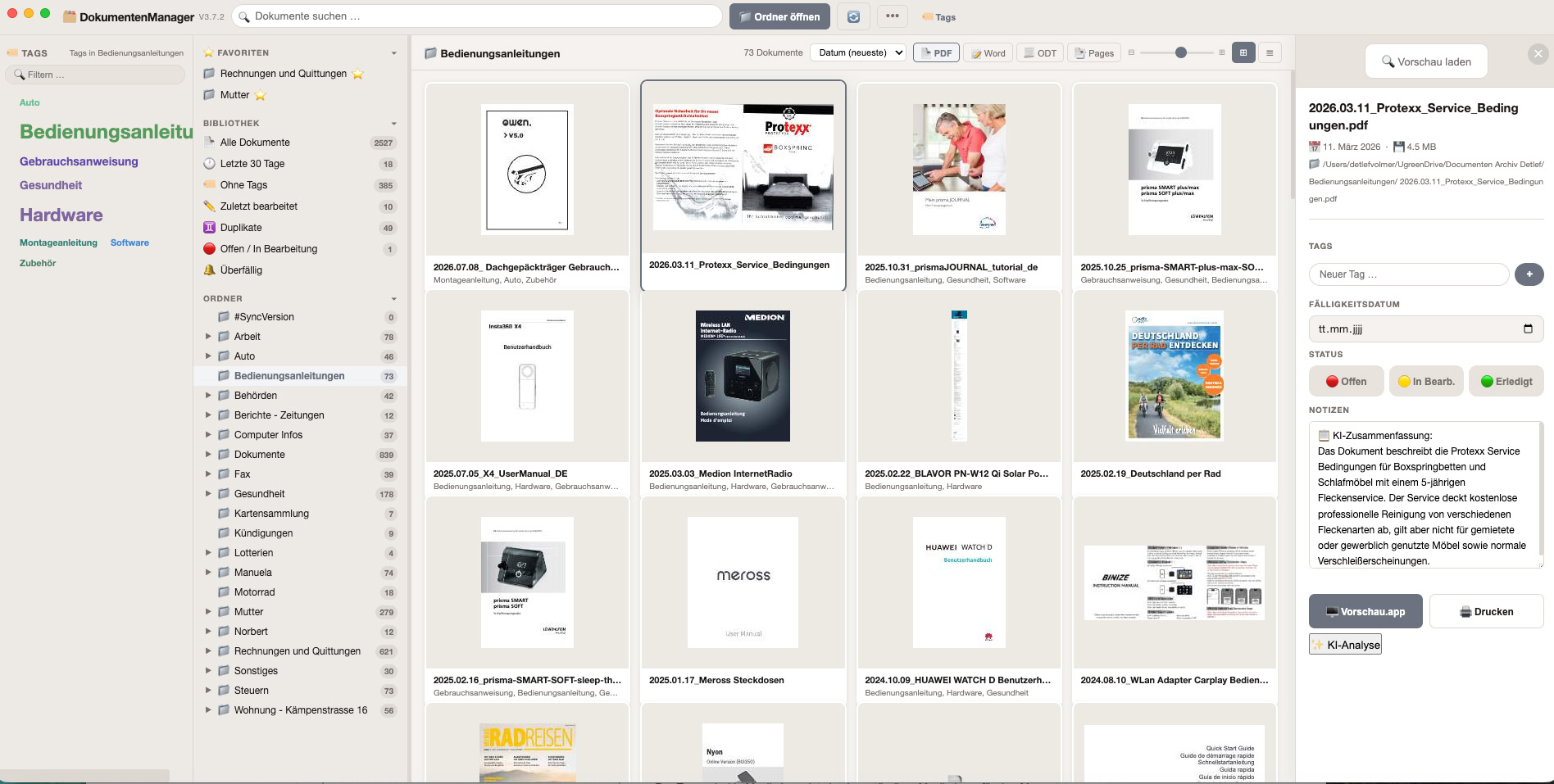The height and width of the screenshot is (784, 1554).
Task: Click the Filtern tag filter field
Action: point(95,75)
